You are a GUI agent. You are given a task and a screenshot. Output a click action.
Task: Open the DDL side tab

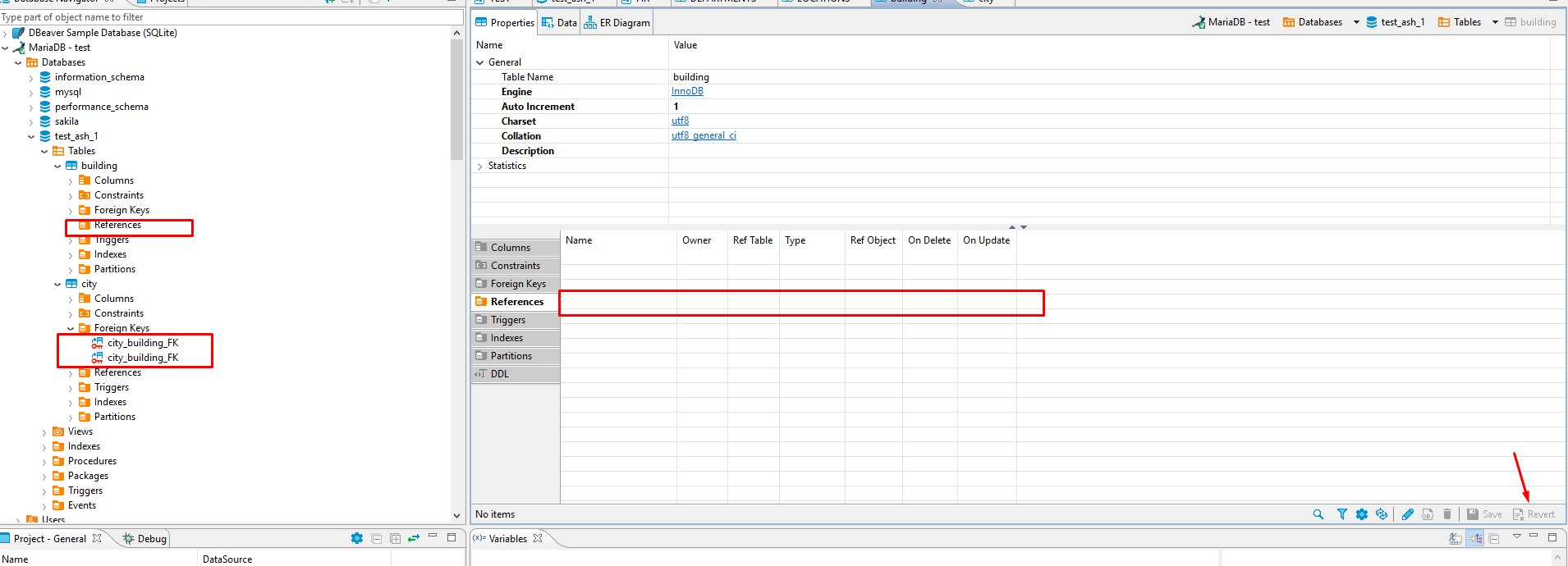[516, 374]
